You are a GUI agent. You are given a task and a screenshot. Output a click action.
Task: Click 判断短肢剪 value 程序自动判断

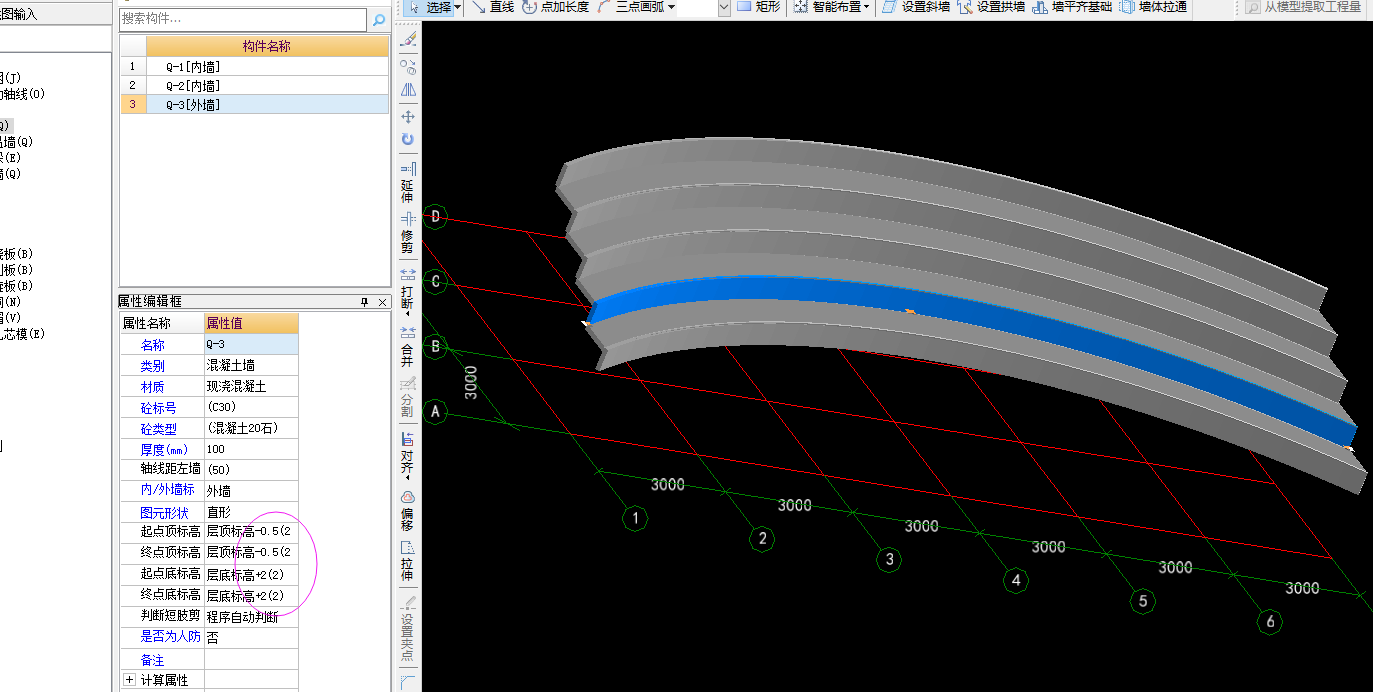[251, 616]
